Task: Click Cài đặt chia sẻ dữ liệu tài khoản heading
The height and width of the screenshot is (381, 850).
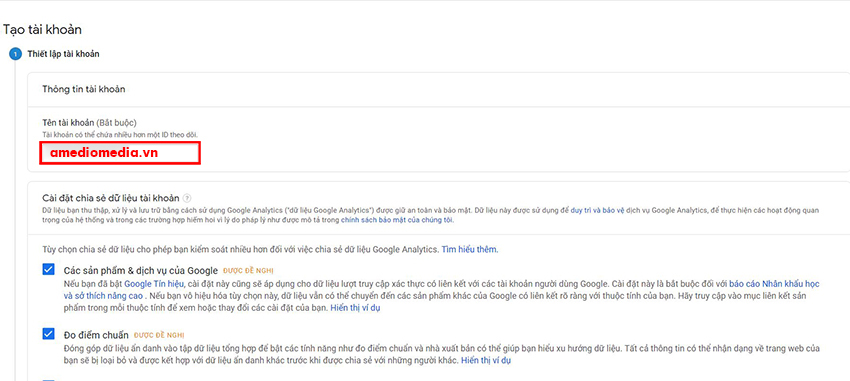Action: coord(111,198)
